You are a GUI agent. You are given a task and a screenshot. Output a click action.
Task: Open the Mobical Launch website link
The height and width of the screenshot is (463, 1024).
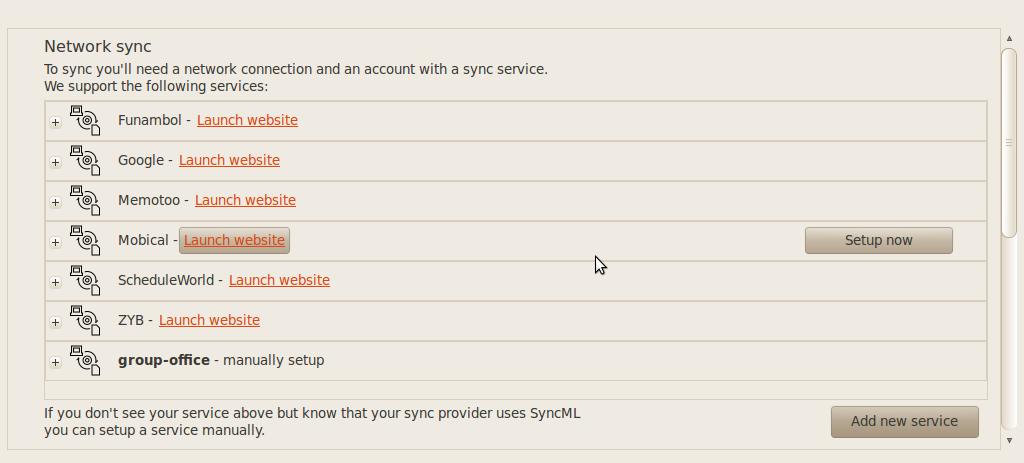pyautogui.click(x=234, y=240)
